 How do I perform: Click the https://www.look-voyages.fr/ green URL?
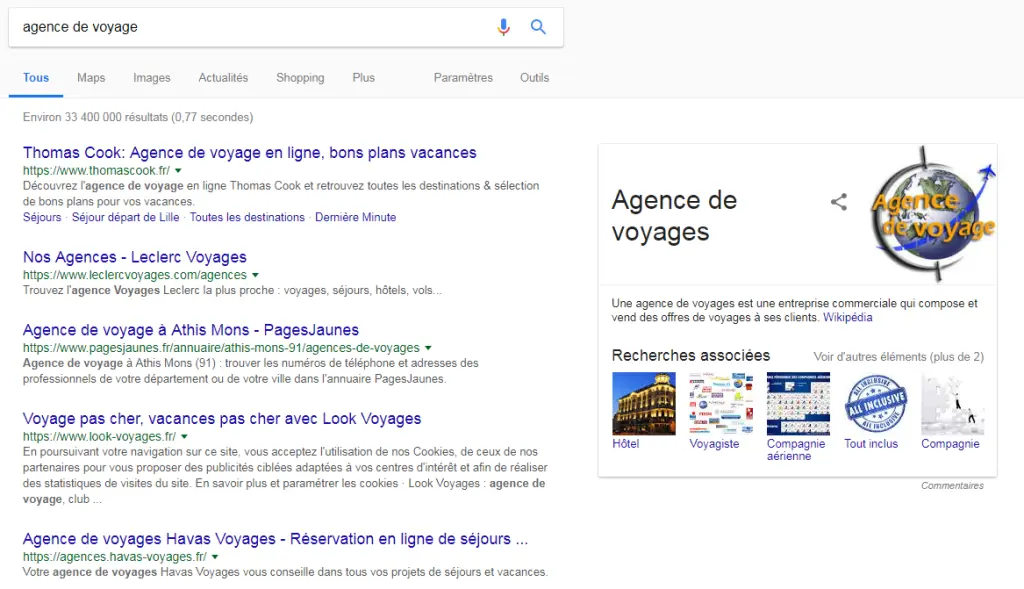pos(99,436)
